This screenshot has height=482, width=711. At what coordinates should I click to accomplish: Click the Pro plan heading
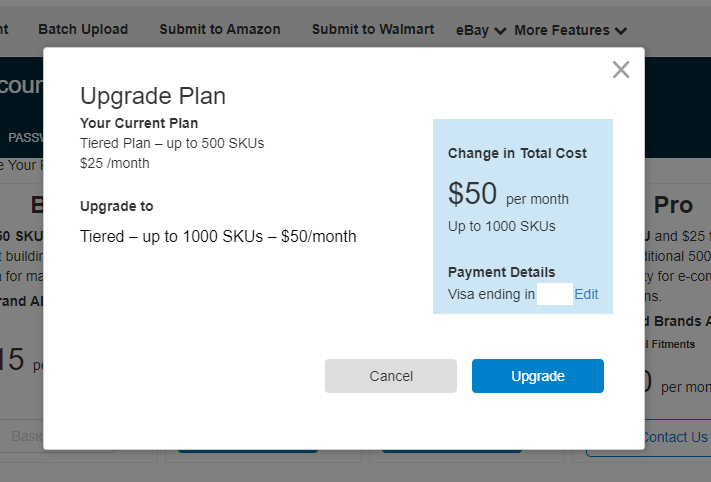pyautogui.click(x=673, y=205)
